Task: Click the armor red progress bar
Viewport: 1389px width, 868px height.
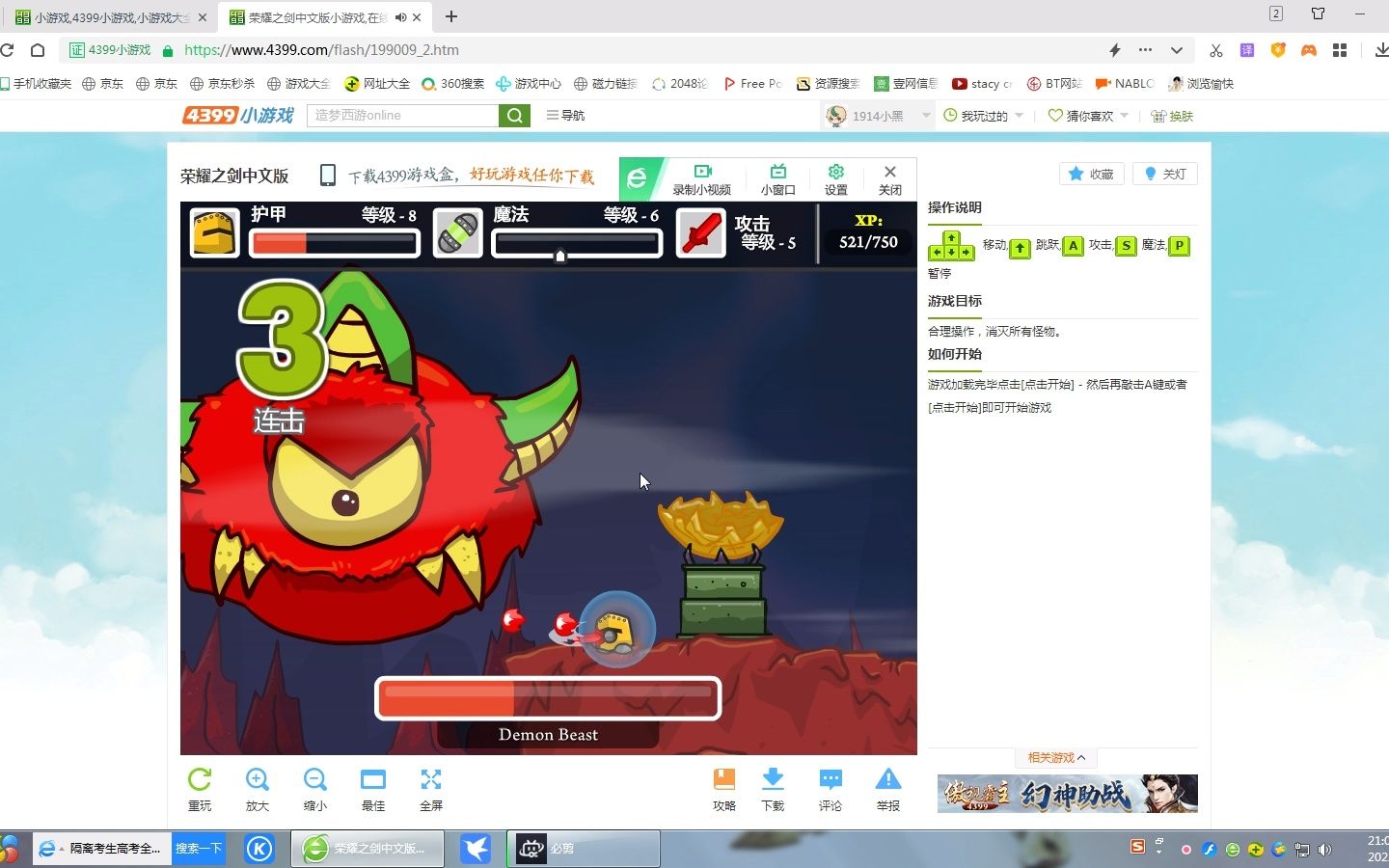Action: coord(334,243)
